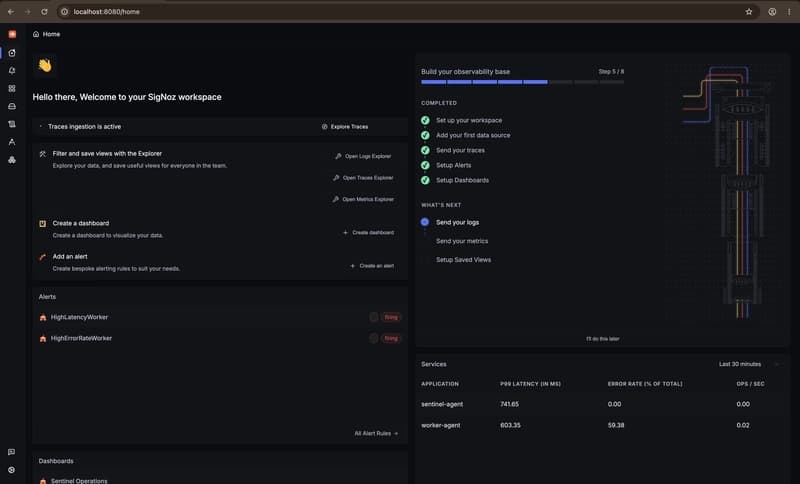Click the hard-hat shaped icon in the sidebar
800x484 pixels.
point(12,107)
